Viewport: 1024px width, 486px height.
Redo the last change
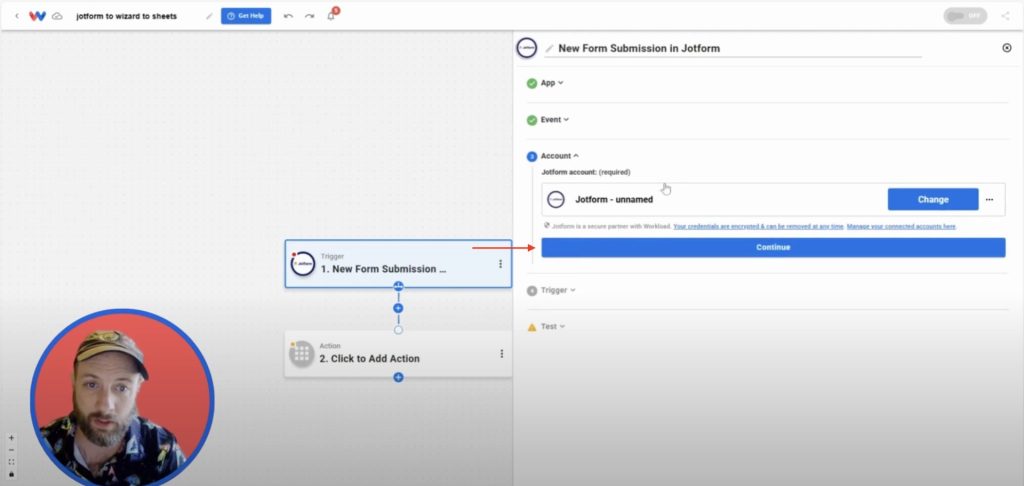309,16
